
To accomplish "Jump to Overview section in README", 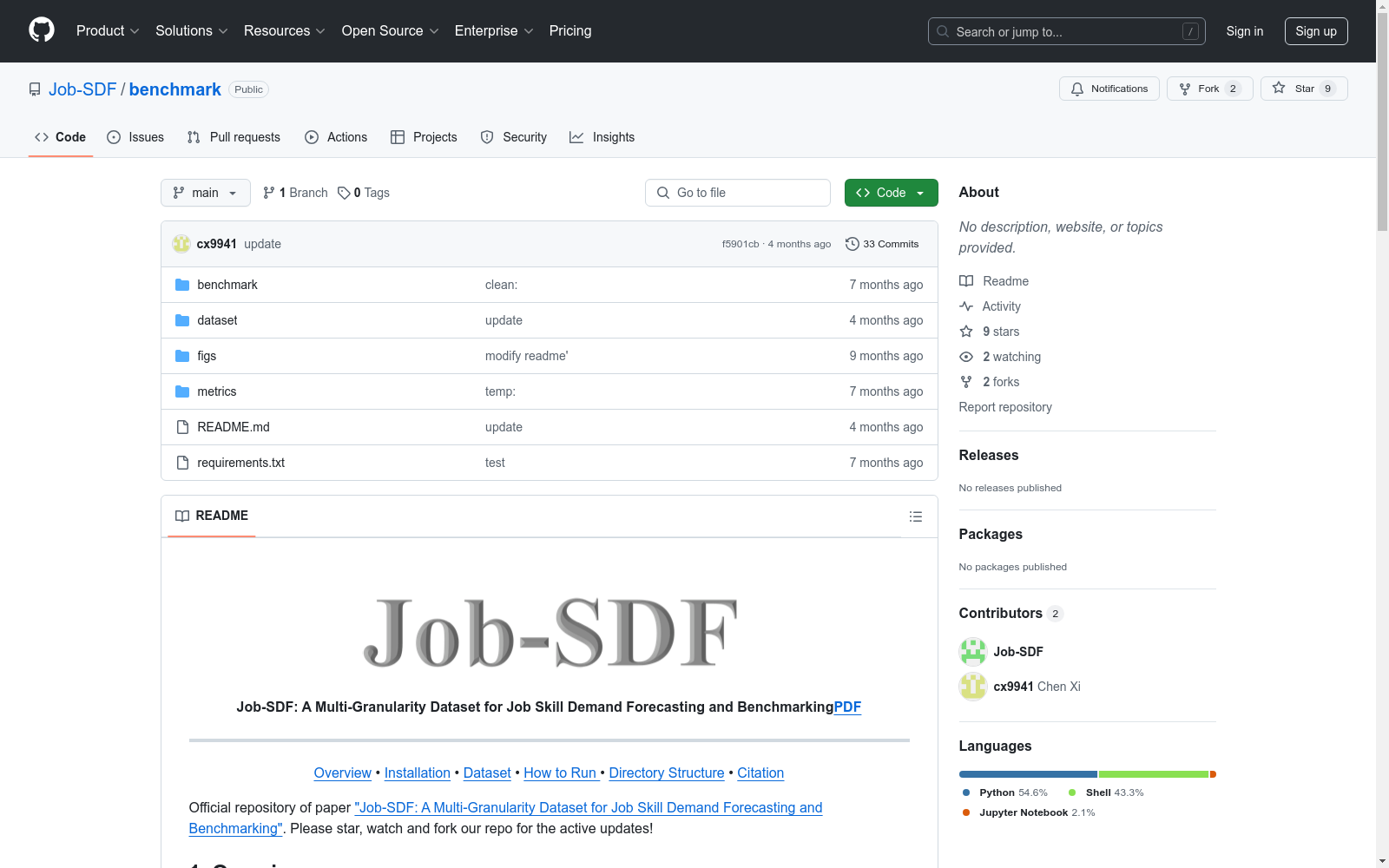I will coord(342,773).
